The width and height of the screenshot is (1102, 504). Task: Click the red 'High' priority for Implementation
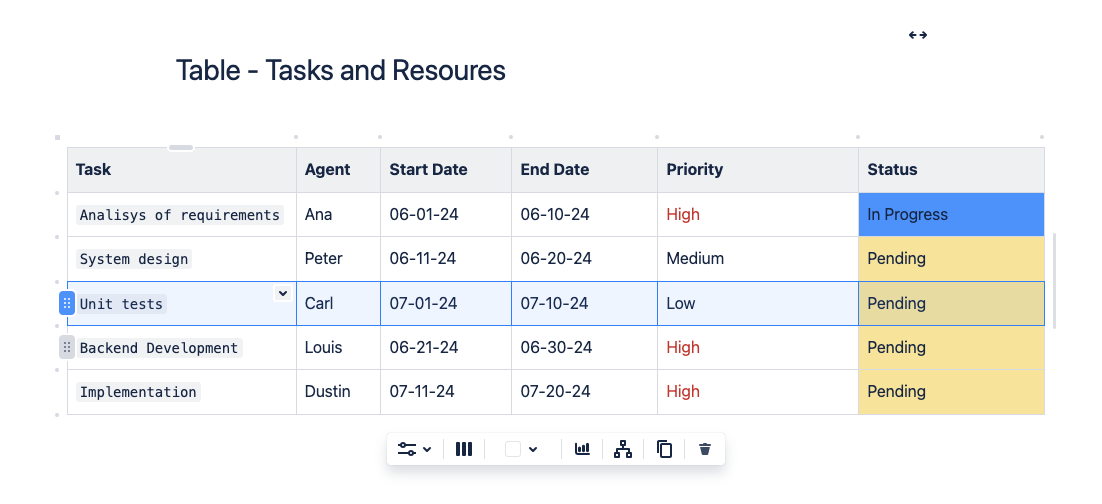683,392
